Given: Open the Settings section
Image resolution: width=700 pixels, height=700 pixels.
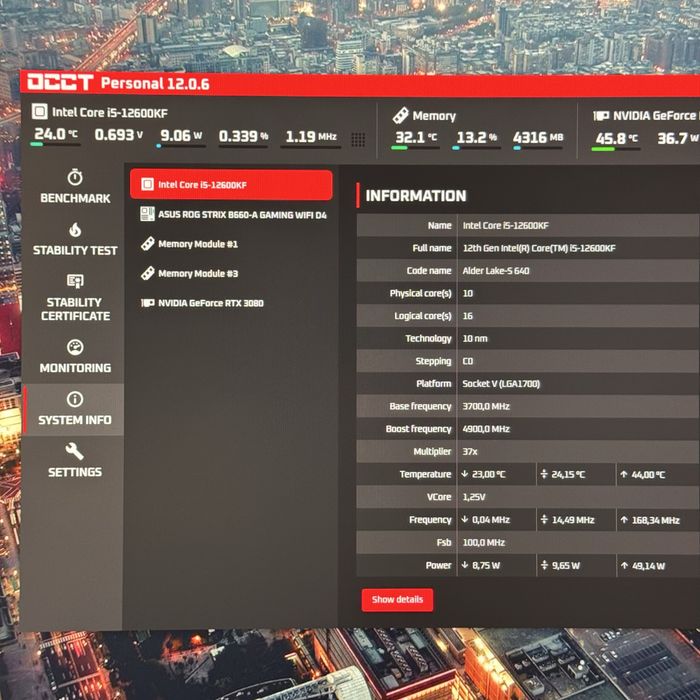Looking at the screenshot, I should [75, 460].
